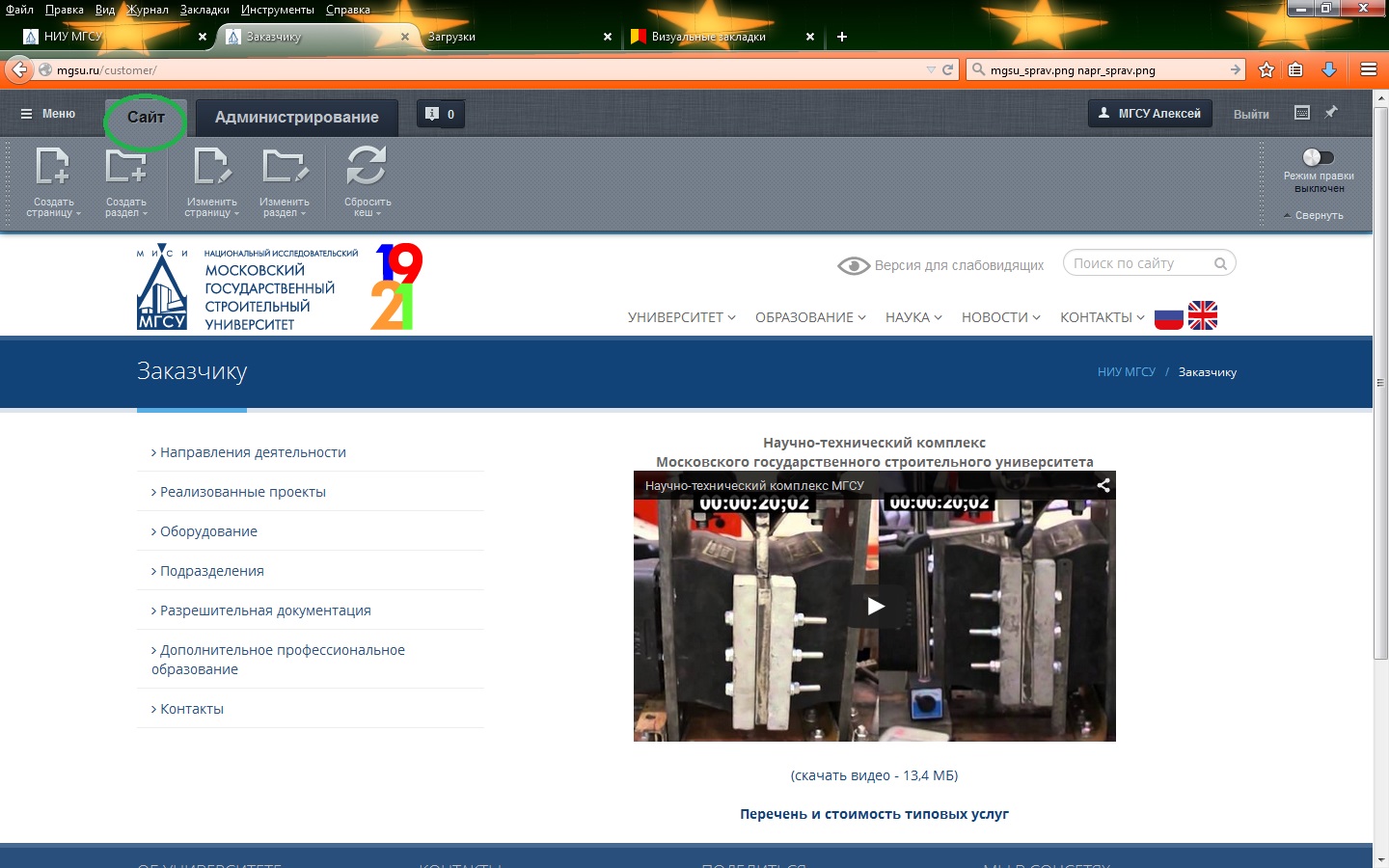Click the Выйти logout link
The width and height of the screenshot is (1389, 868).
[x=1251, y=114]
